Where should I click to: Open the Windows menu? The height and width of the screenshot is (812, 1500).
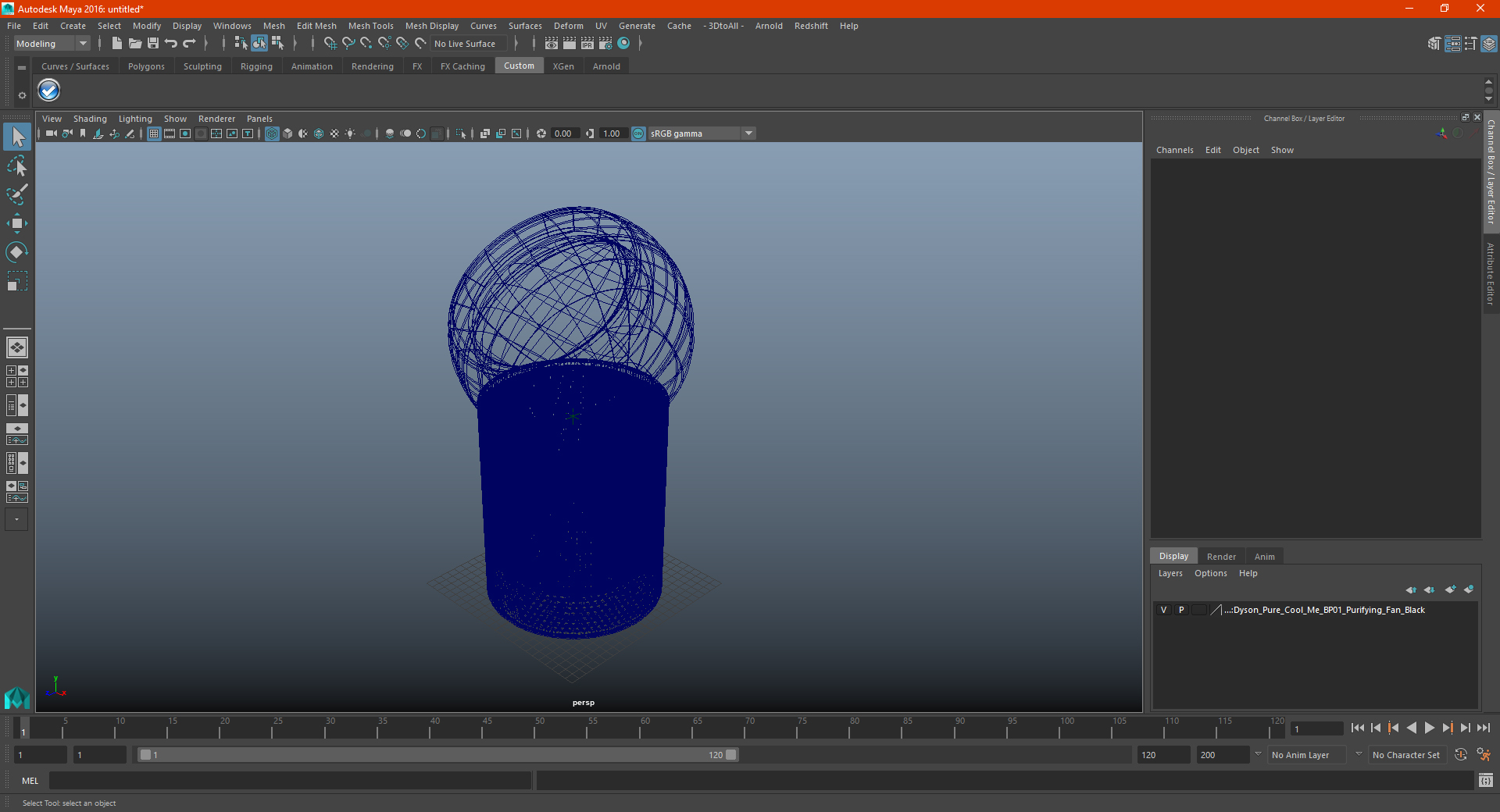[x=232, y=26]
